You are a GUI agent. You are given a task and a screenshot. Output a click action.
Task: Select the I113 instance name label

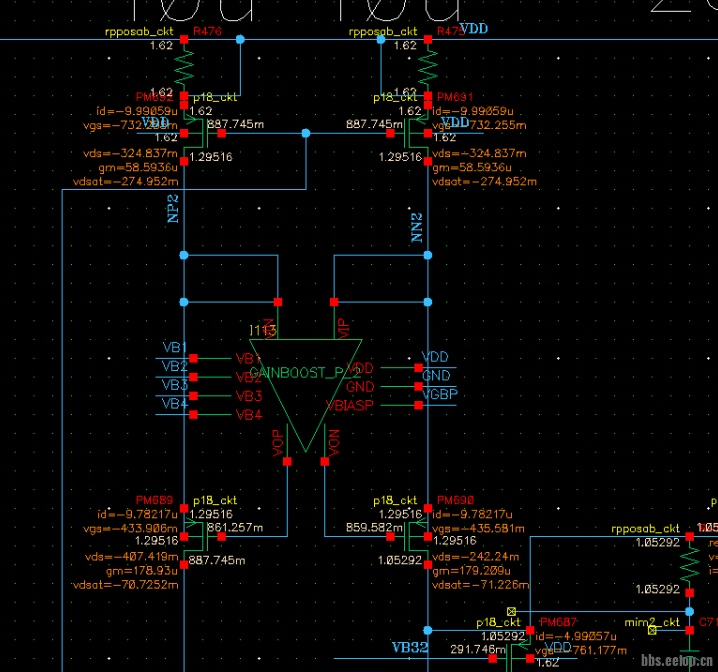262,329
